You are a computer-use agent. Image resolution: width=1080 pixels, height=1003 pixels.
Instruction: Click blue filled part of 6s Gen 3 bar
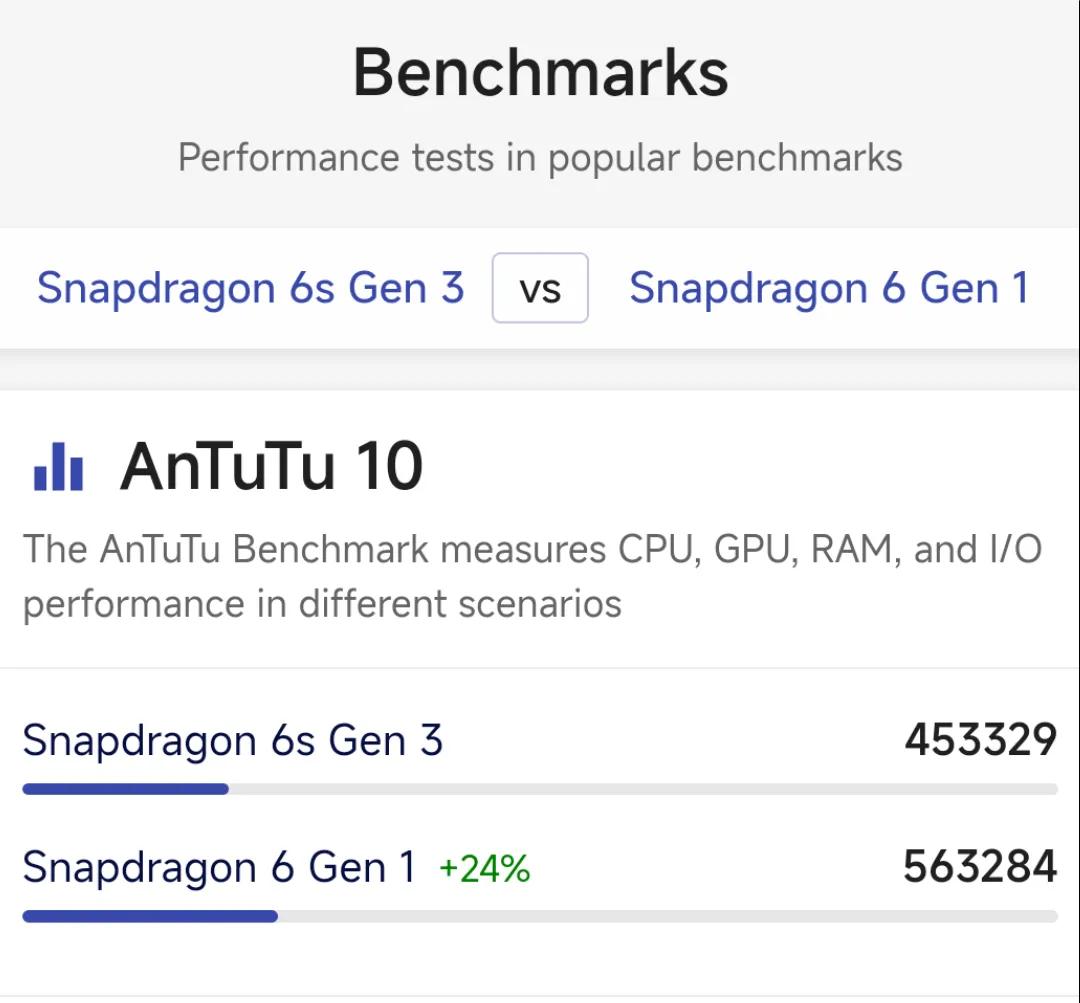pyautogui.click(x=125, y=789)
